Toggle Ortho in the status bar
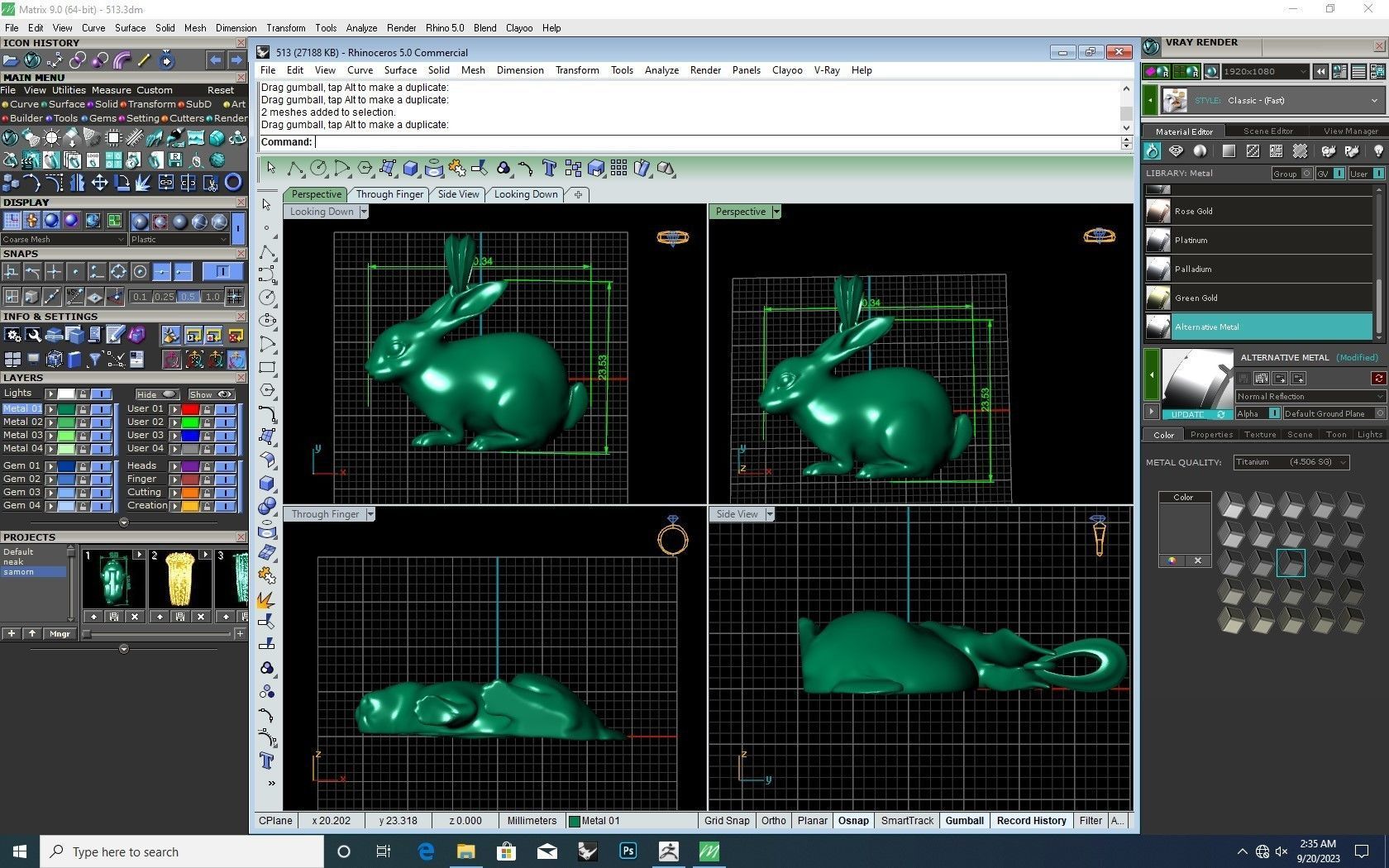 [774, 821]
